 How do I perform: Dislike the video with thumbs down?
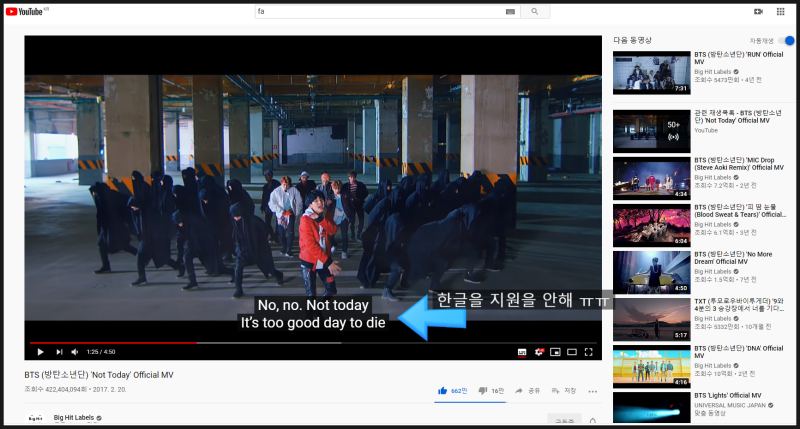(491, 391)
